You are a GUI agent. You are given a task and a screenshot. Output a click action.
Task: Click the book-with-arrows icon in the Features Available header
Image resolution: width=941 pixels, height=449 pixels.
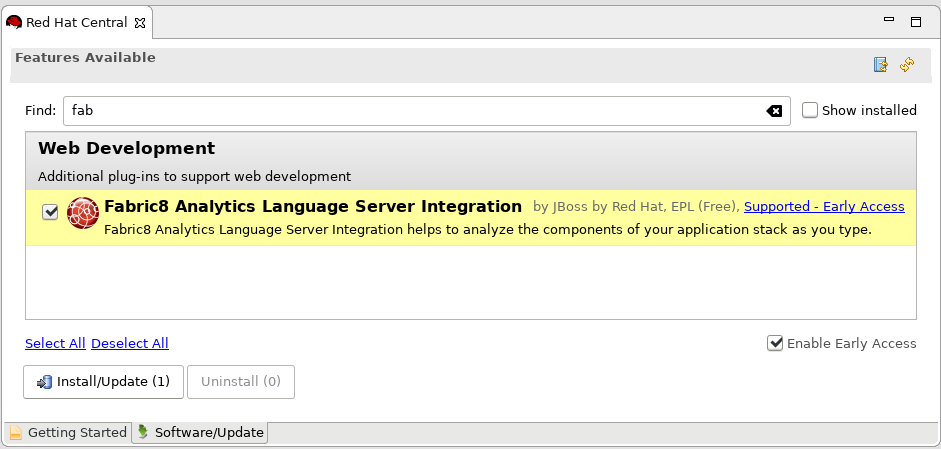tap(881, 65)
